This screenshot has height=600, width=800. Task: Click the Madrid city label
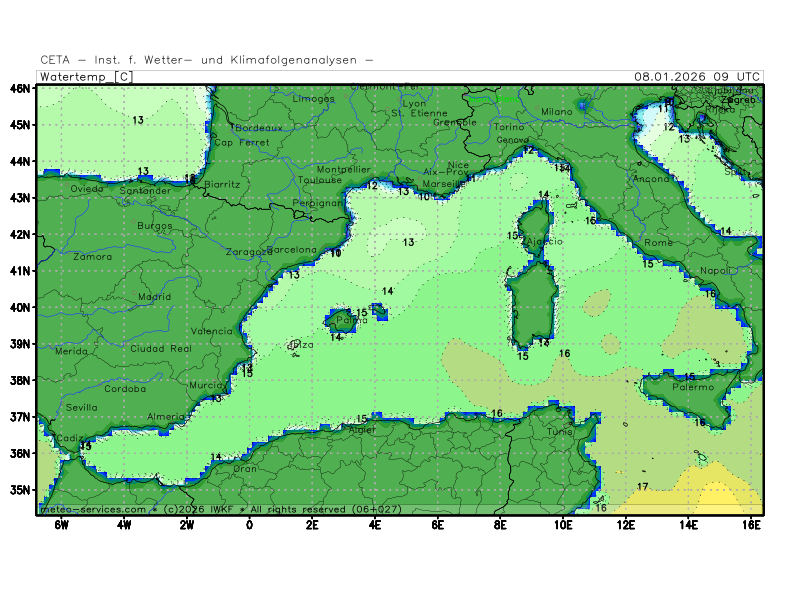click(x=155, y=297)
